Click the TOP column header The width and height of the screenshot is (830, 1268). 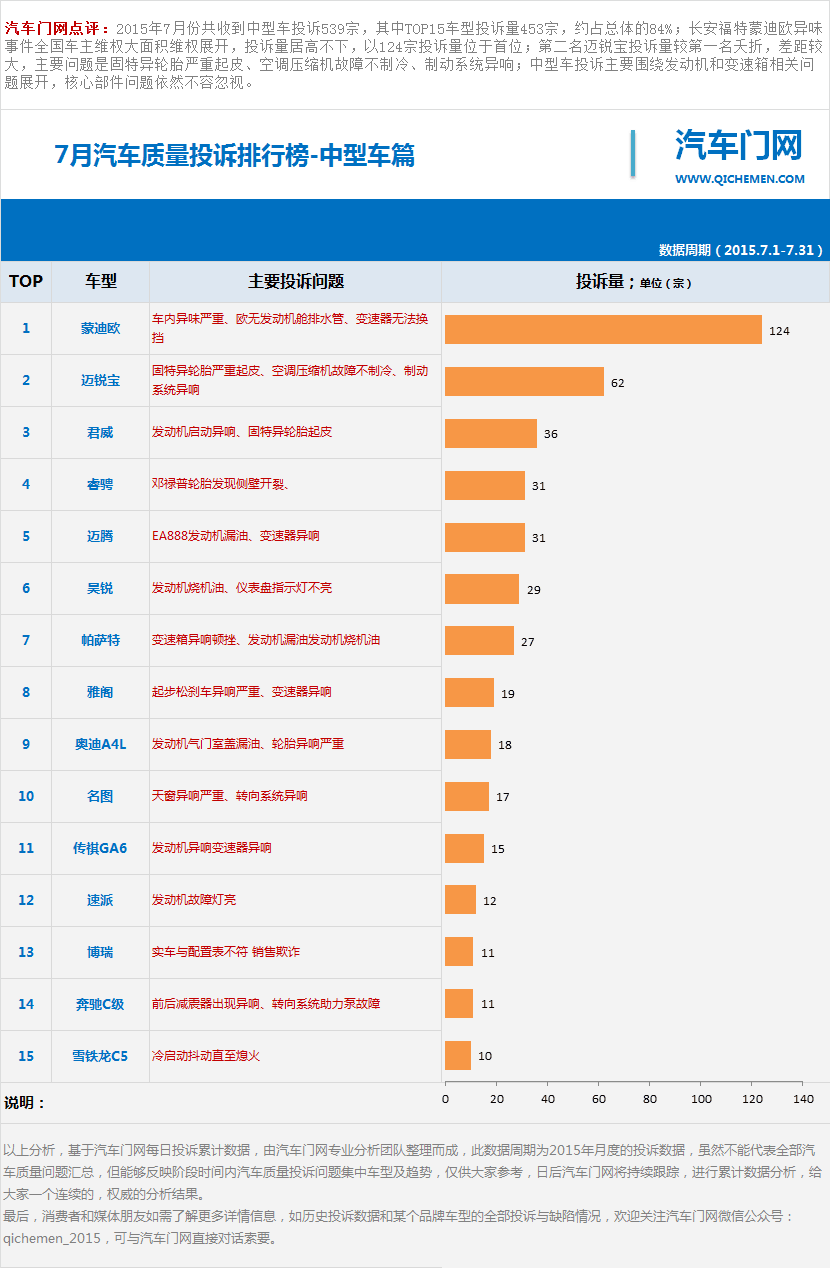(x=26, y=281)
